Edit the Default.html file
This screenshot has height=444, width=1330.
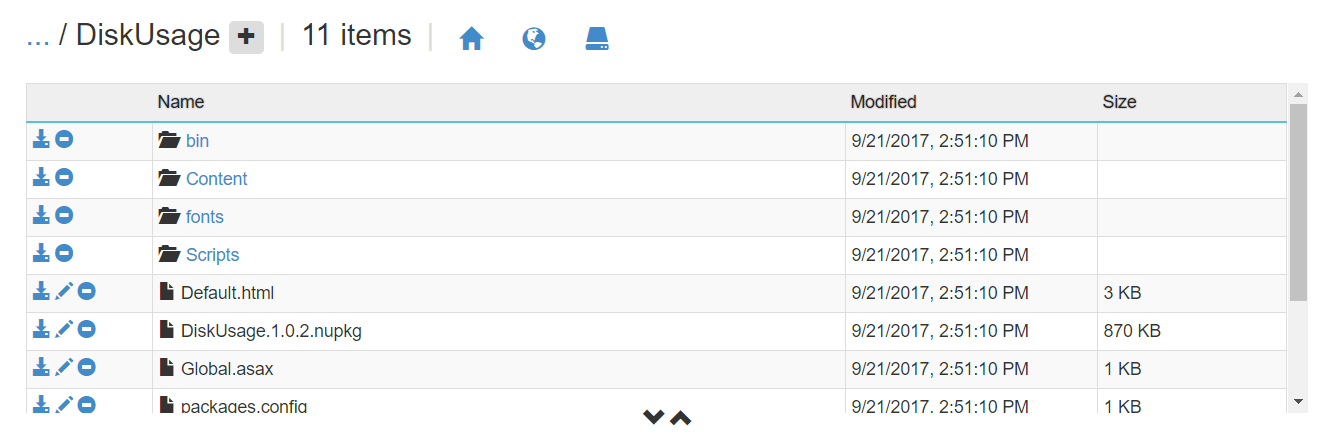click(64, 292)
